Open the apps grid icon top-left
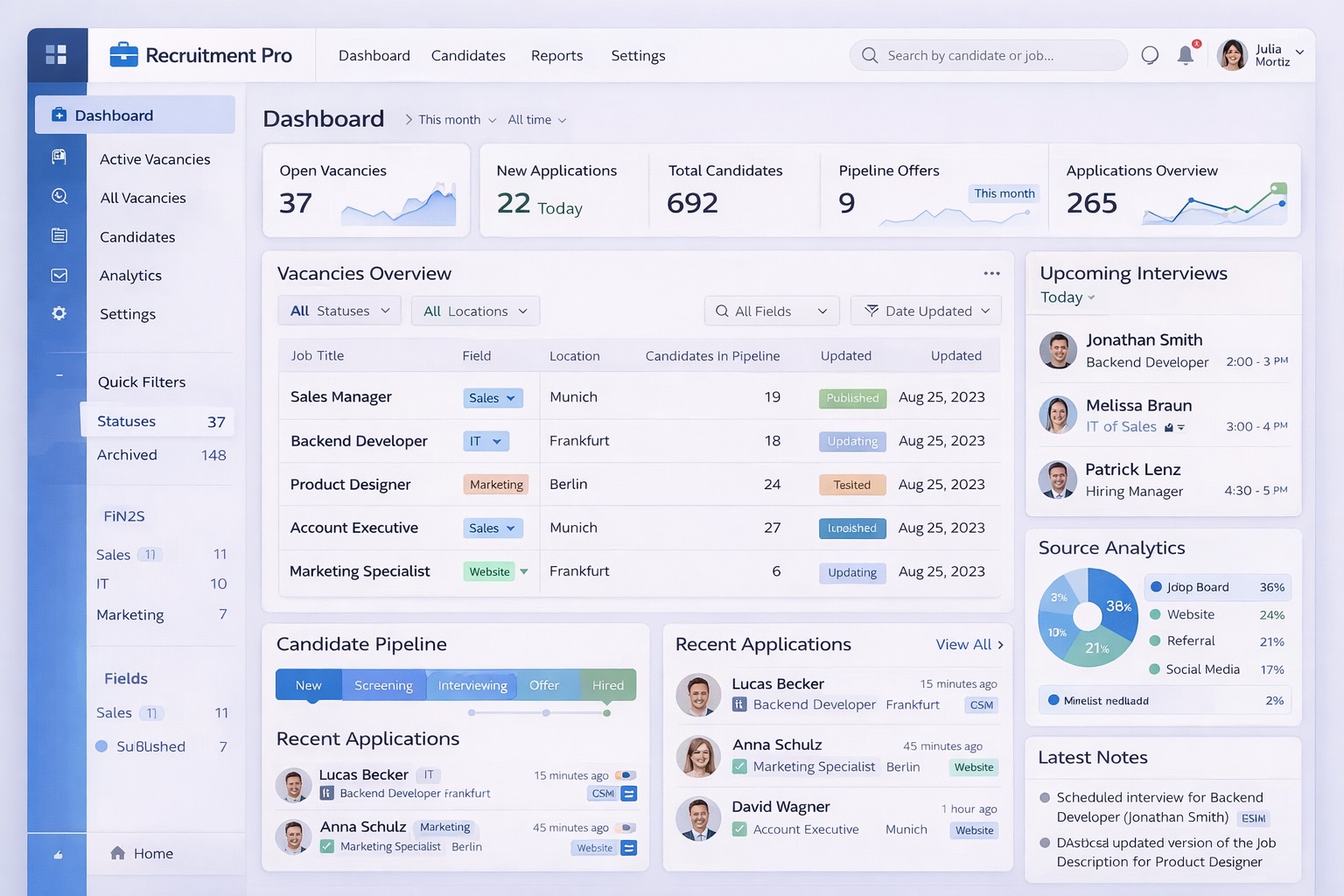The height and width of the screenshot is (896, 1344). pyautogui.click(x=56, y=54)
